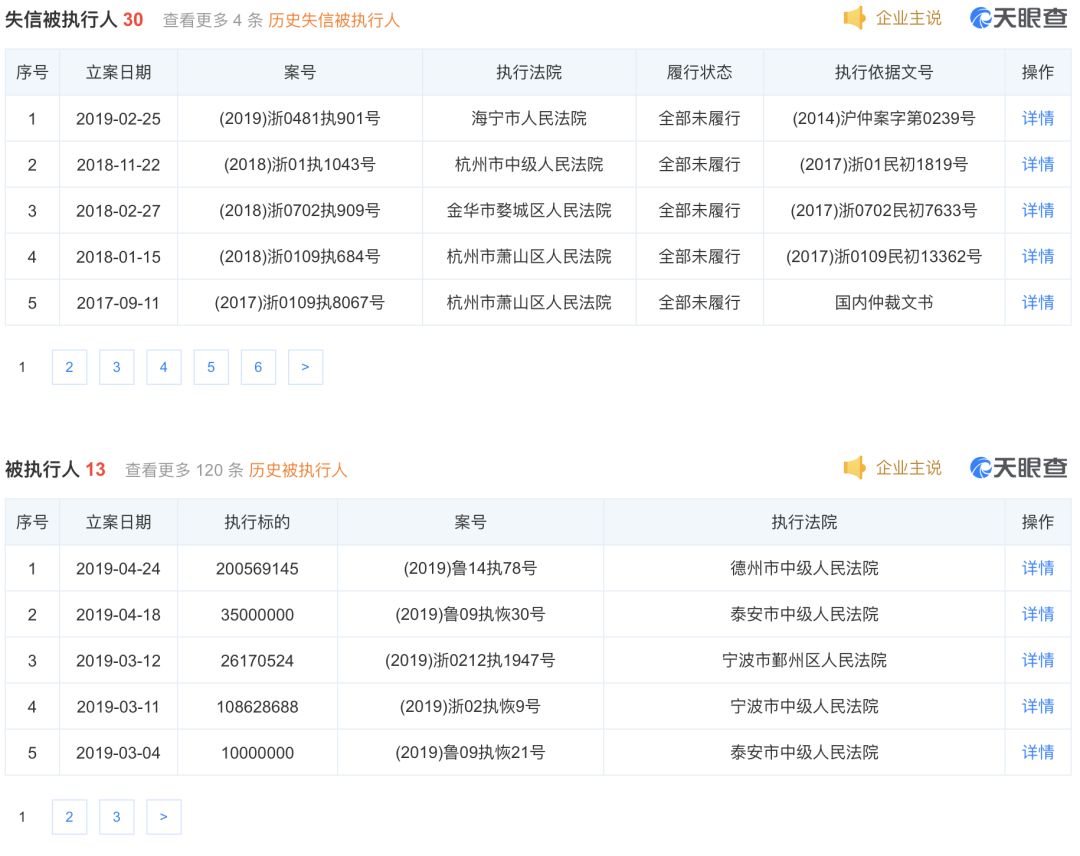Click court name 德州市中级人民法院
Image resolution: width=1080 pixels, height=856 pixels.
[x=804, y=568]
